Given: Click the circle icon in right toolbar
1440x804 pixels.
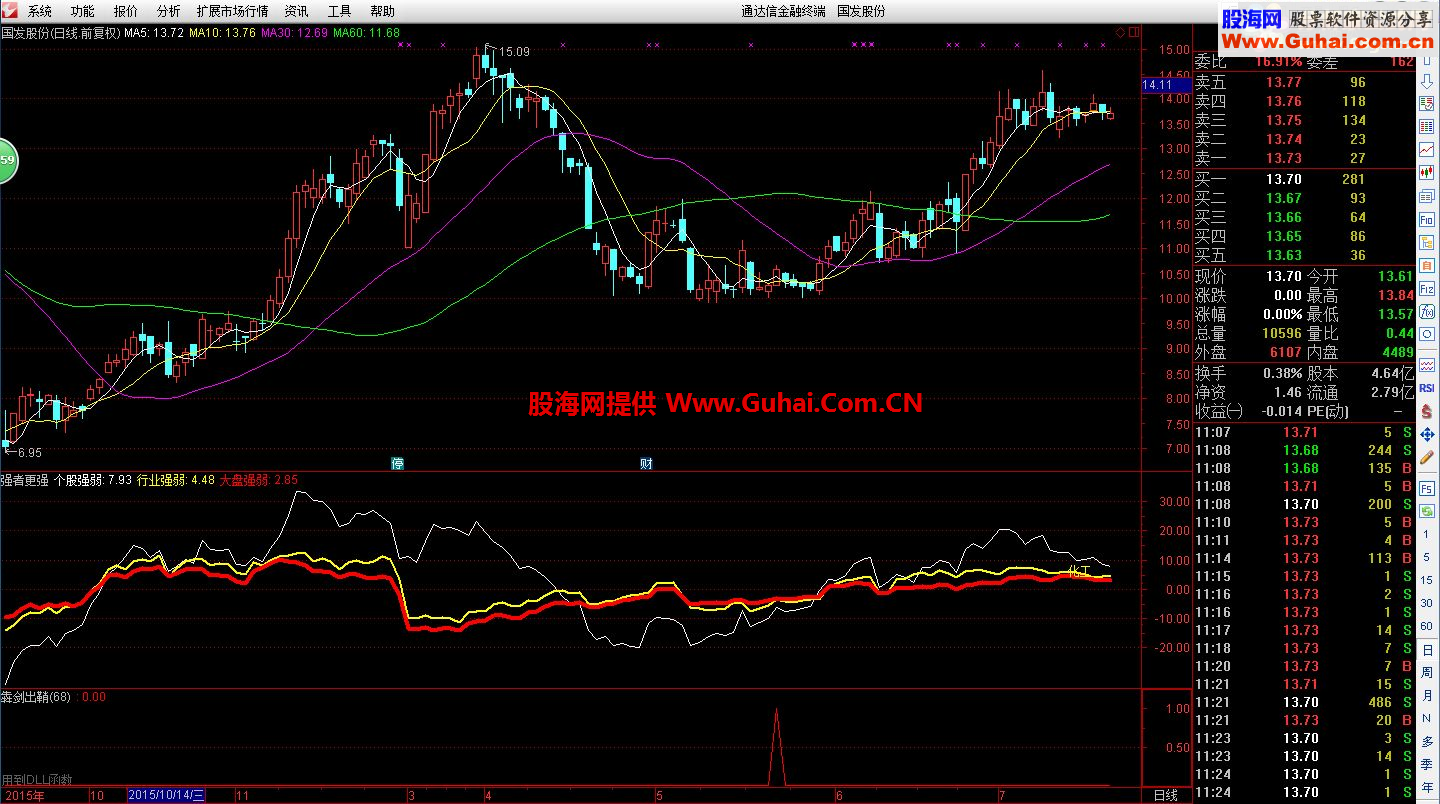Looking at the screenshot, I should 1427,333.
